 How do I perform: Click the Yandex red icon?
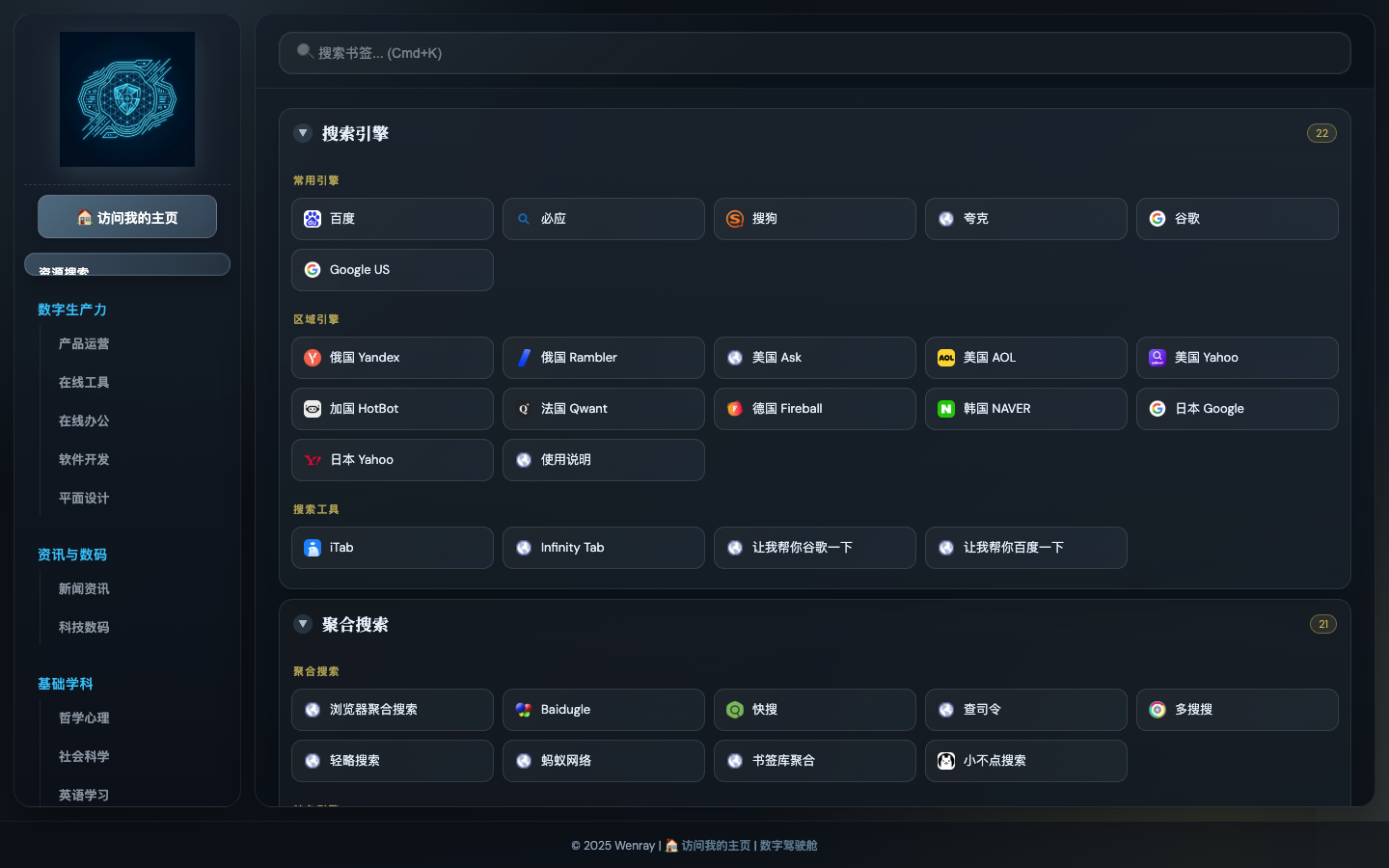click(313, 358)
